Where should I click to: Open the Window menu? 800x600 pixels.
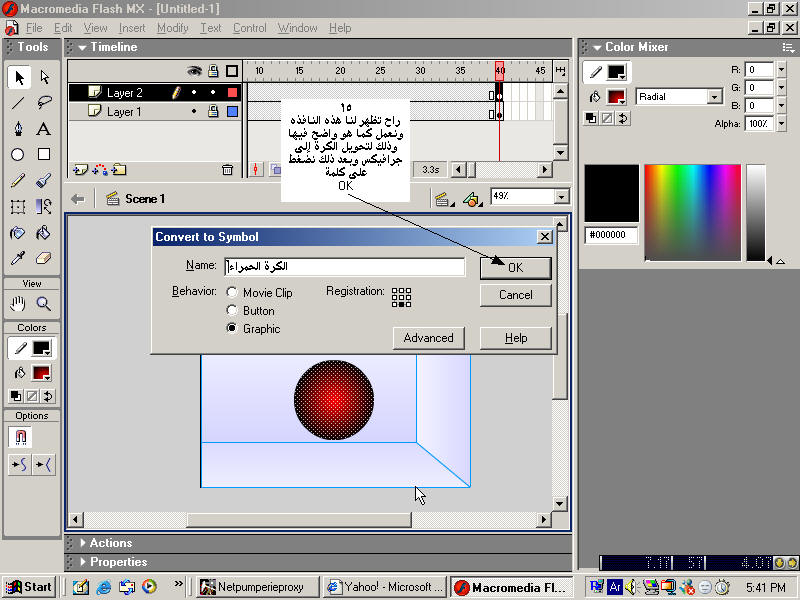pyautogui.click(x=297, y=28)
